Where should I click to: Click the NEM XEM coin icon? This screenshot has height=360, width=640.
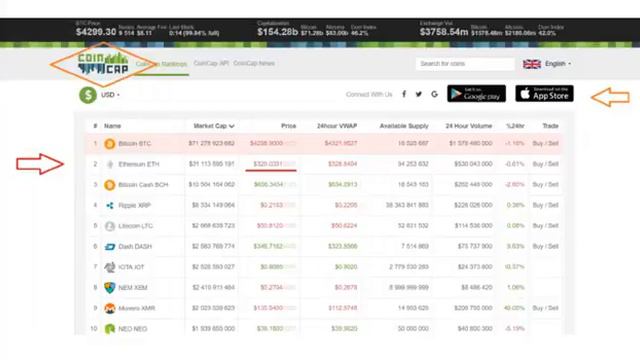pyautogui.click(x=109, y=287)
